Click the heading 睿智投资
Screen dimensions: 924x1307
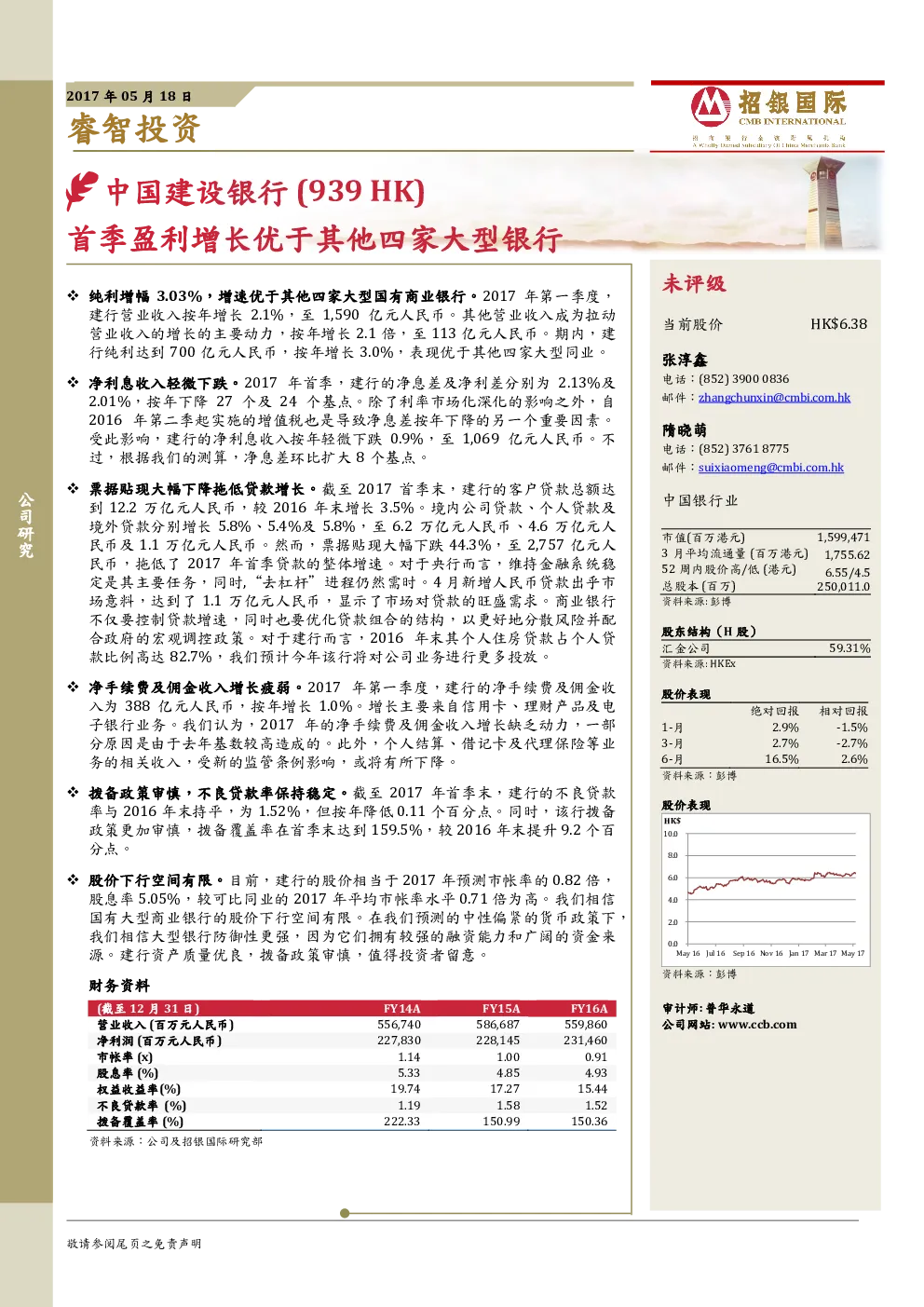pyautogui.click(x=134, y=129)
